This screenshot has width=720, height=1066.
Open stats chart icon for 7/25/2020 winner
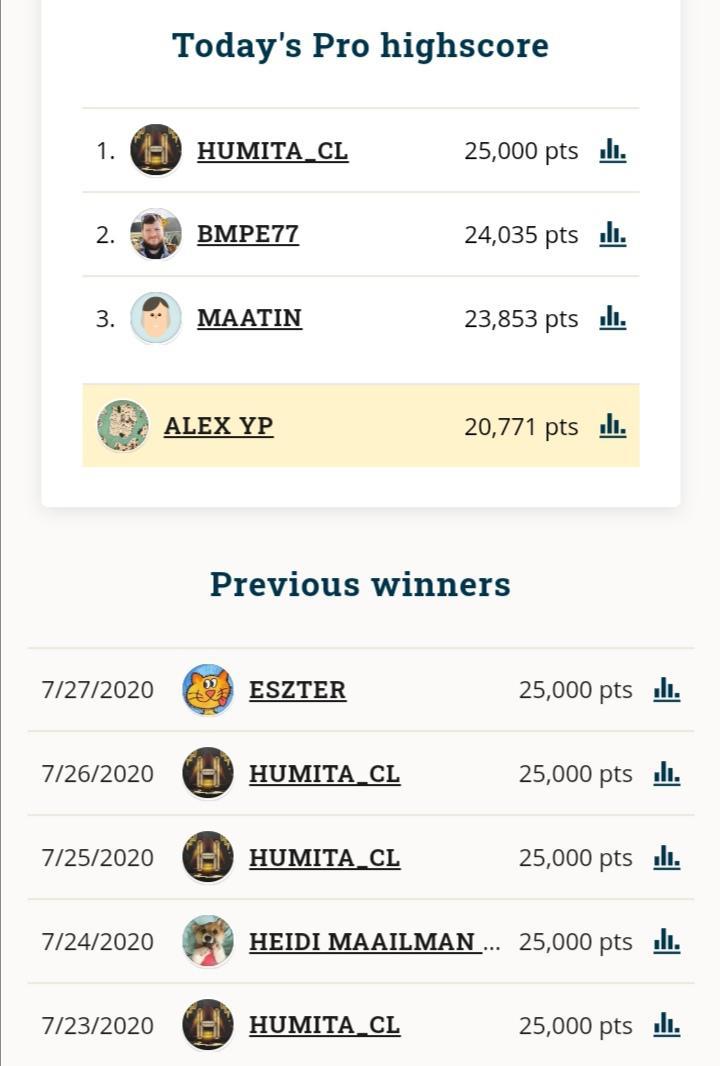click(x=667, y=858)
